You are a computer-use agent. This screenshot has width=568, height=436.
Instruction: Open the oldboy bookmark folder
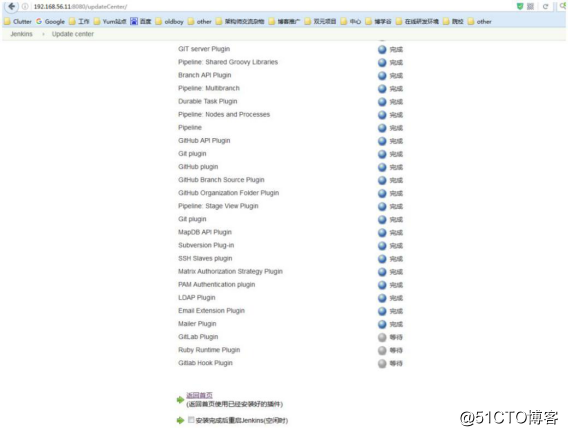point(170,21)
